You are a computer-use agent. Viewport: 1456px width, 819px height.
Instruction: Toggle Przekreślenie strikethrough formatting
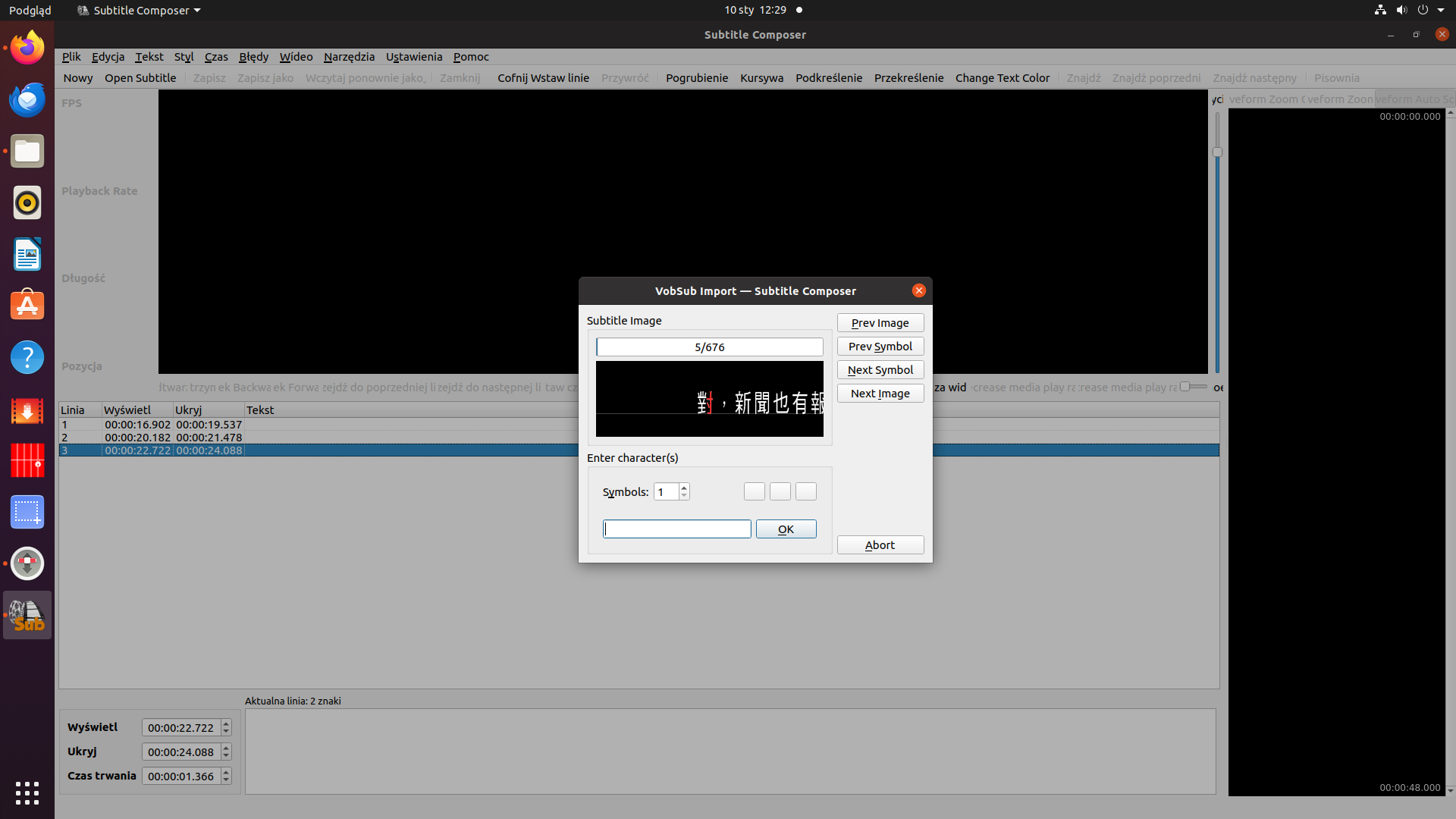pyautogui.click(x=908, y=78)
